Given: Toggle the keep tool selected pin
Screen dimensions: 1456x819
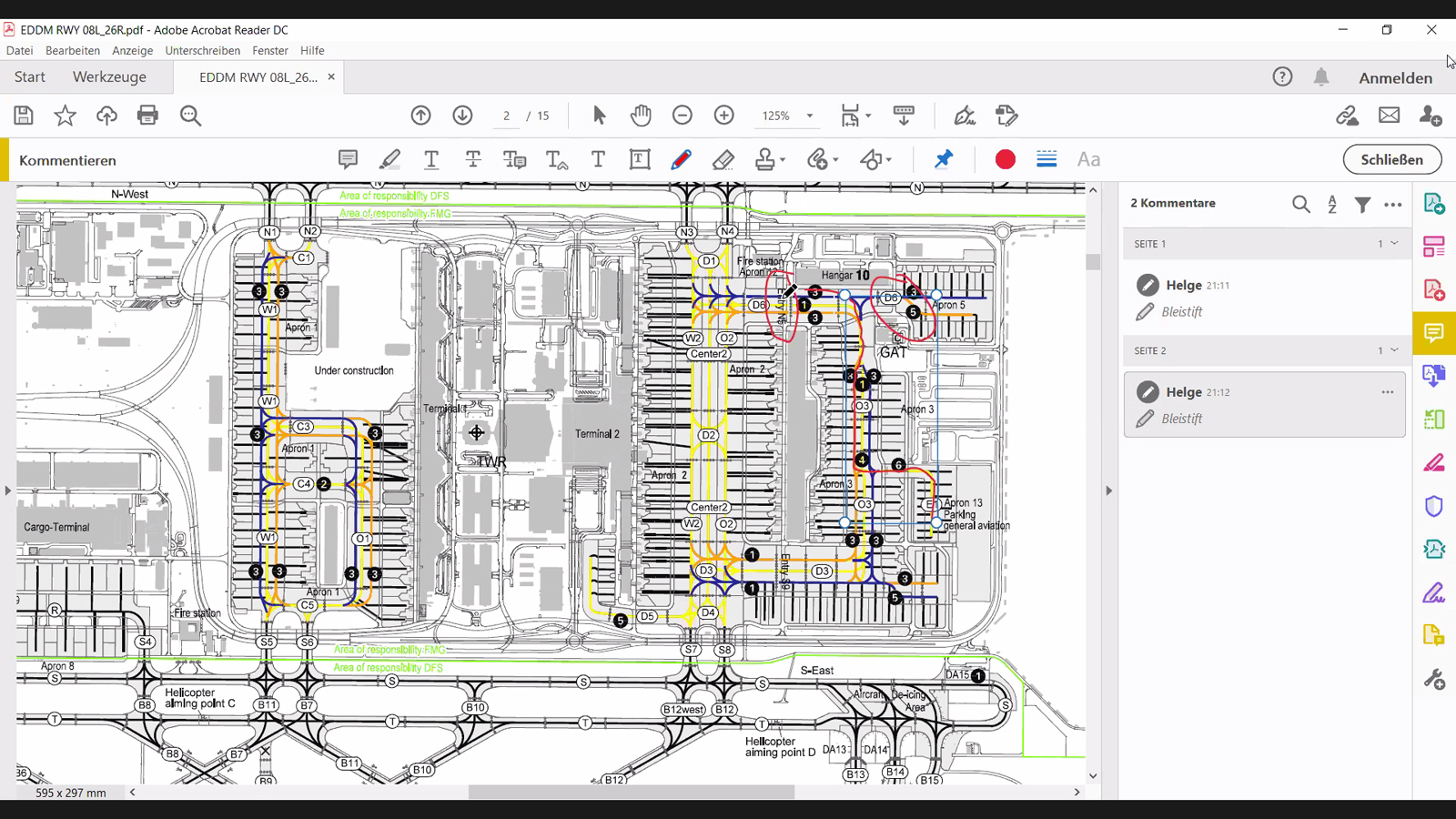Looking at the screenshot, I should (x=944, y=160).
